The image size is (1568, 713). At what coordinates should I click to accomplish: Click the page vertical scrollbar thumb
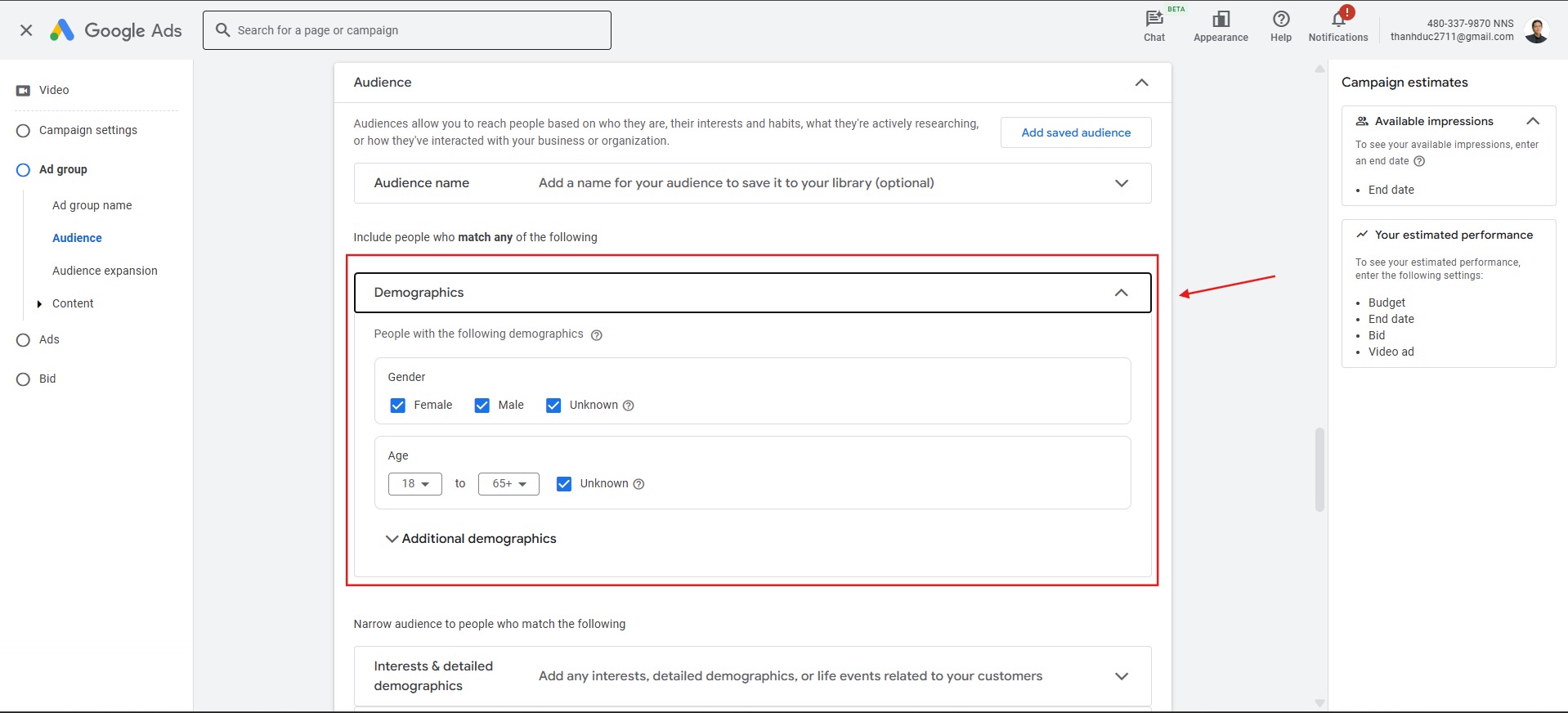[1319, 469]
